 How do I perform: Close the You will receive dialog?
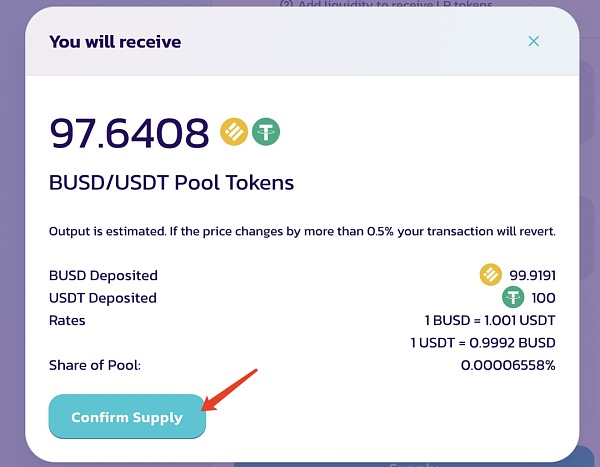click(x=533, y=41)
